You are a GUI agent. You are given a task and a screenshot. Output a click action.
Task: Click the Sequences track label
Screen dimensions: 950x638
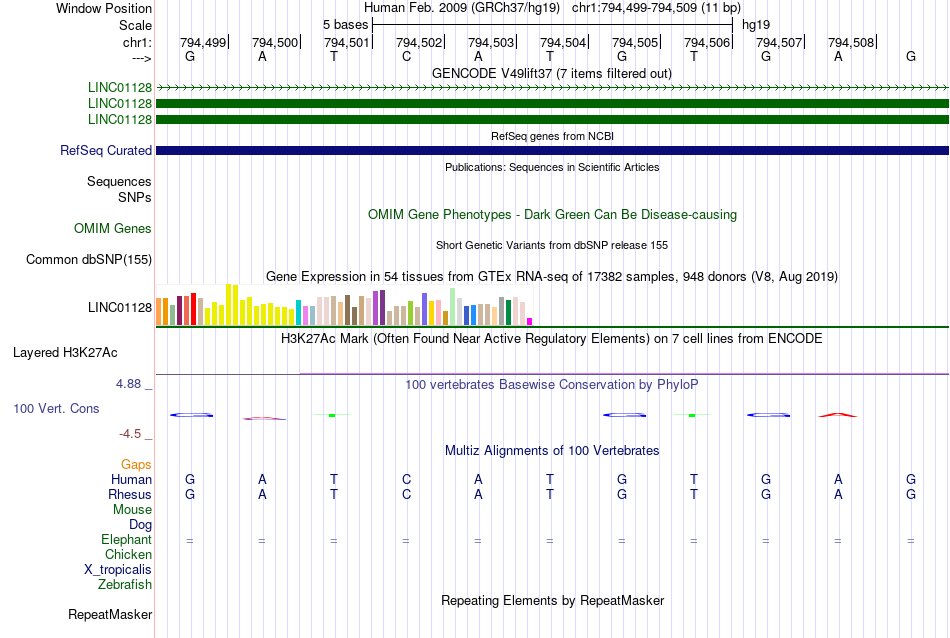119,181
